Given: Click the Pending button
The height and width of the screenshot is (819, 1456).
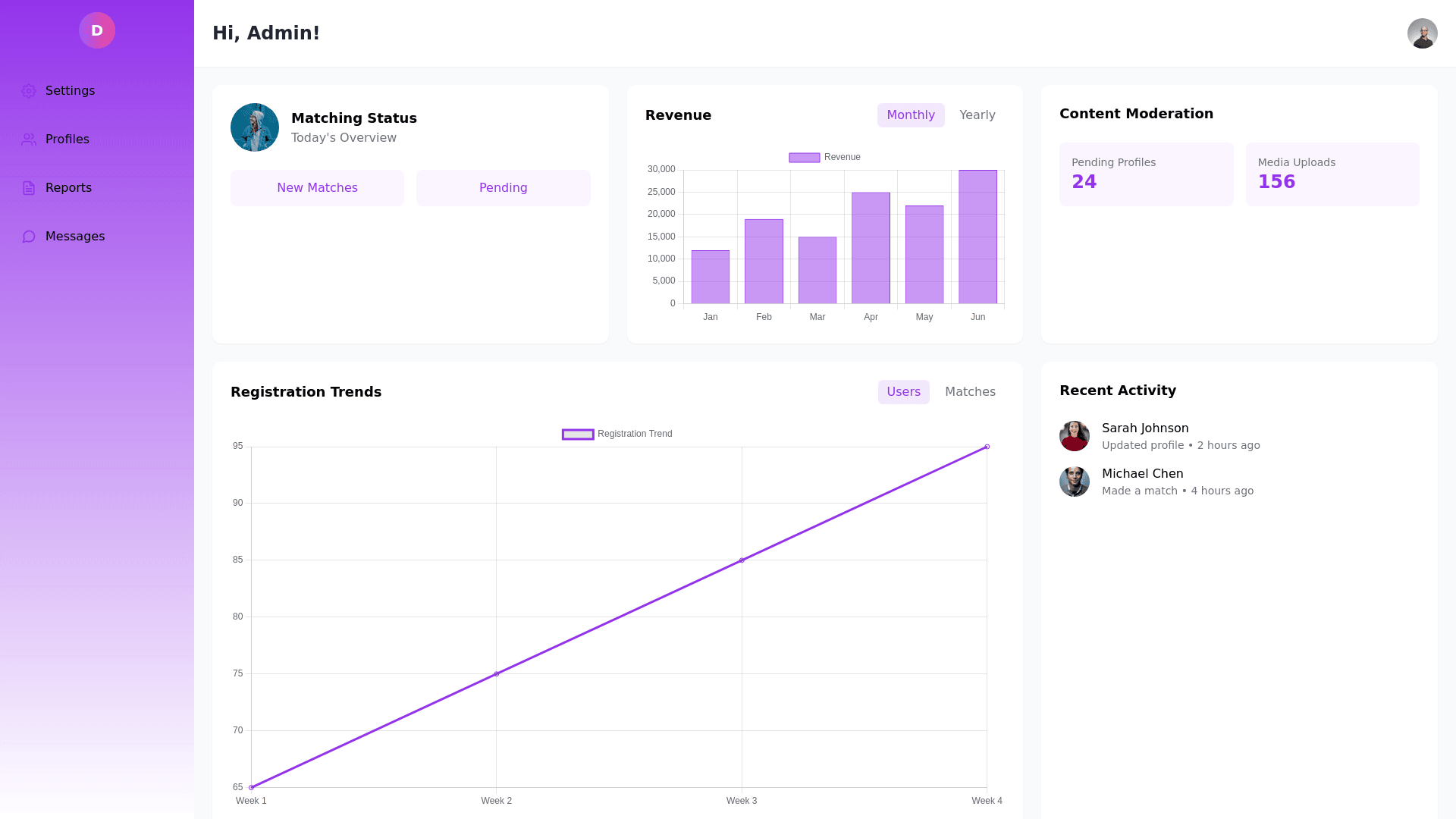Looking at the screenshot, I should tap(503, 188).
